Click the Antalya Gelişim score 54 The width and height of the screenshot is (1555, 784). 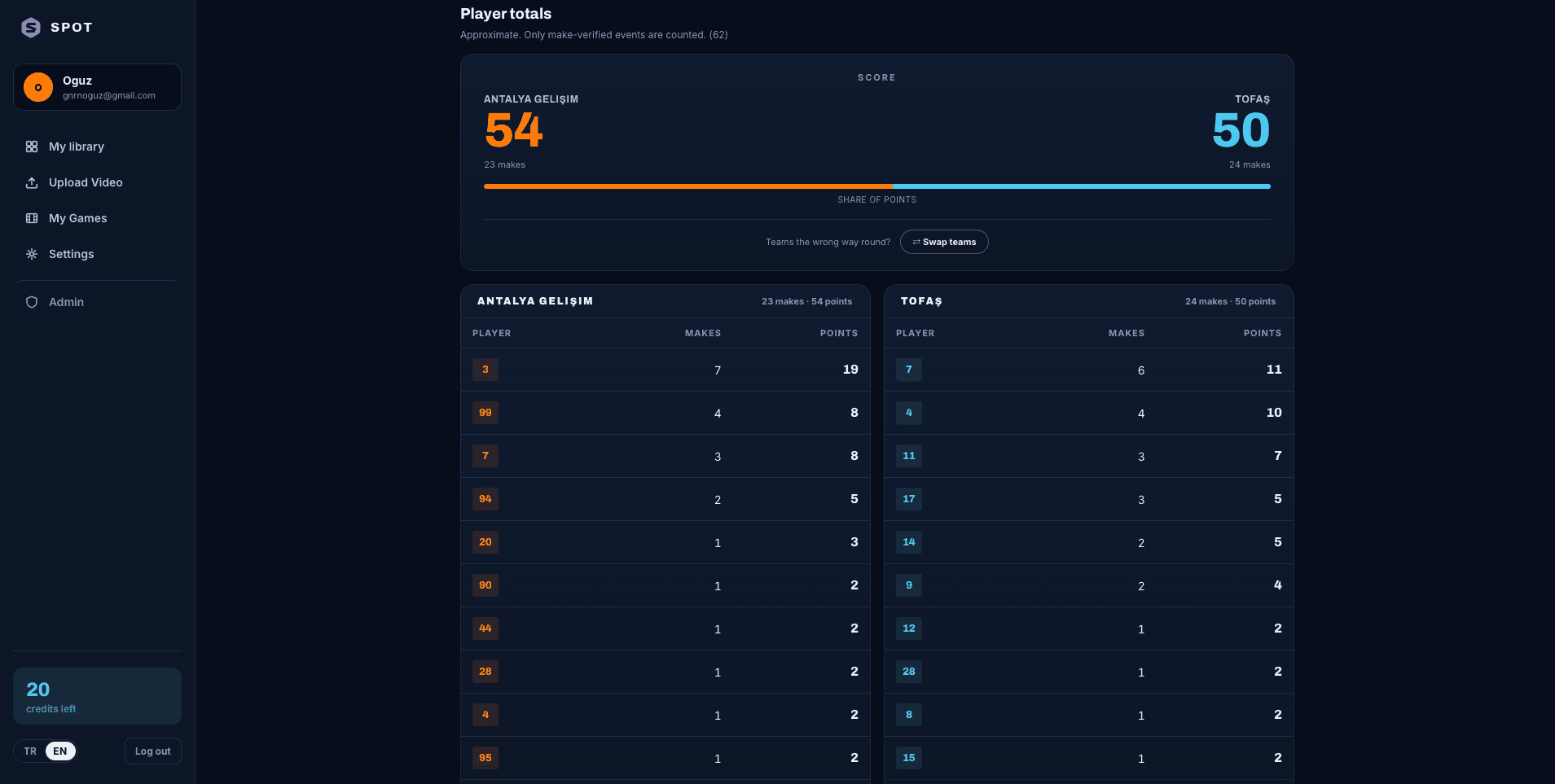coord(514,130)
